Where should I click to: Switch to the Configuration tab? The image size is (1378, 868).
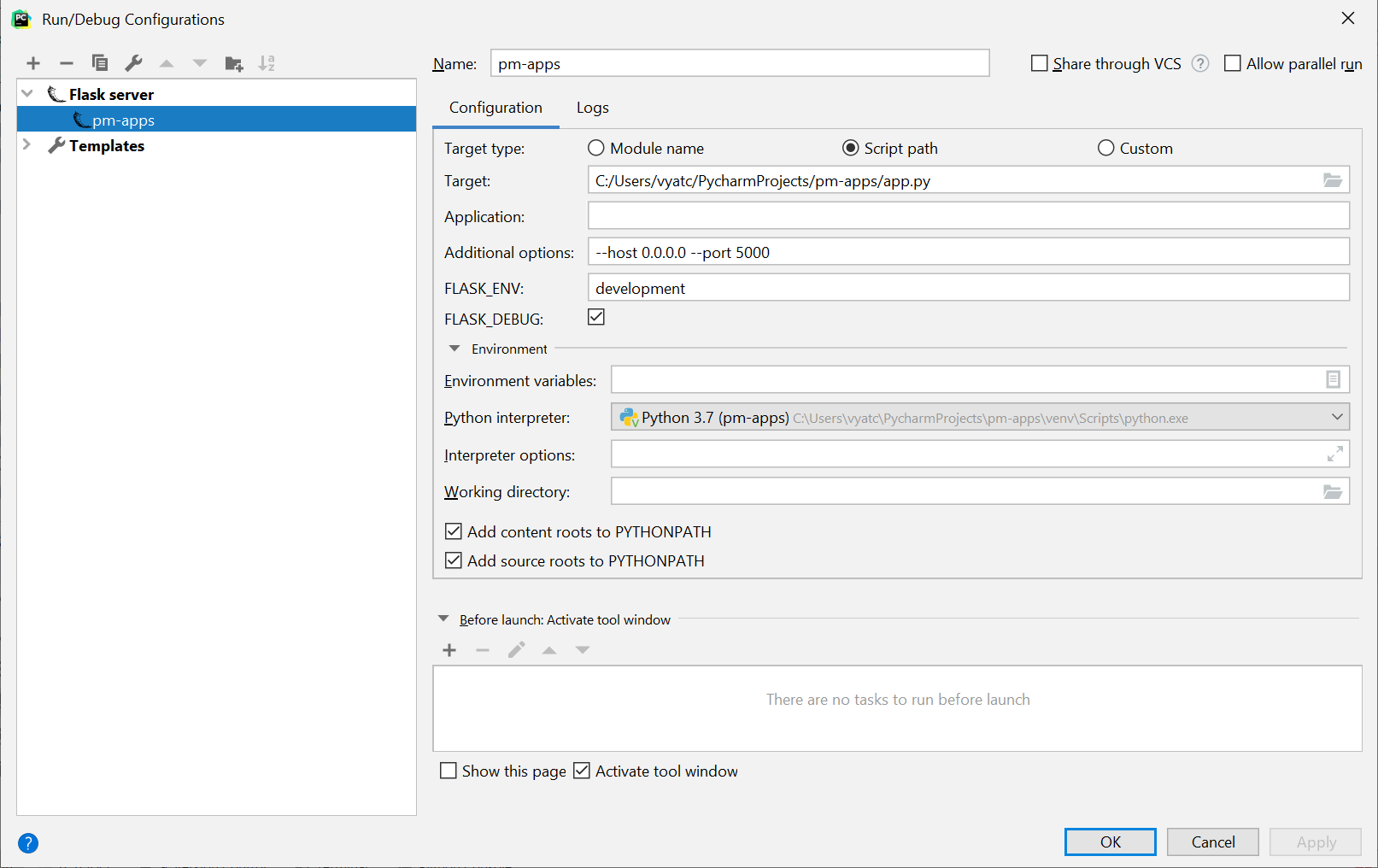495,108
